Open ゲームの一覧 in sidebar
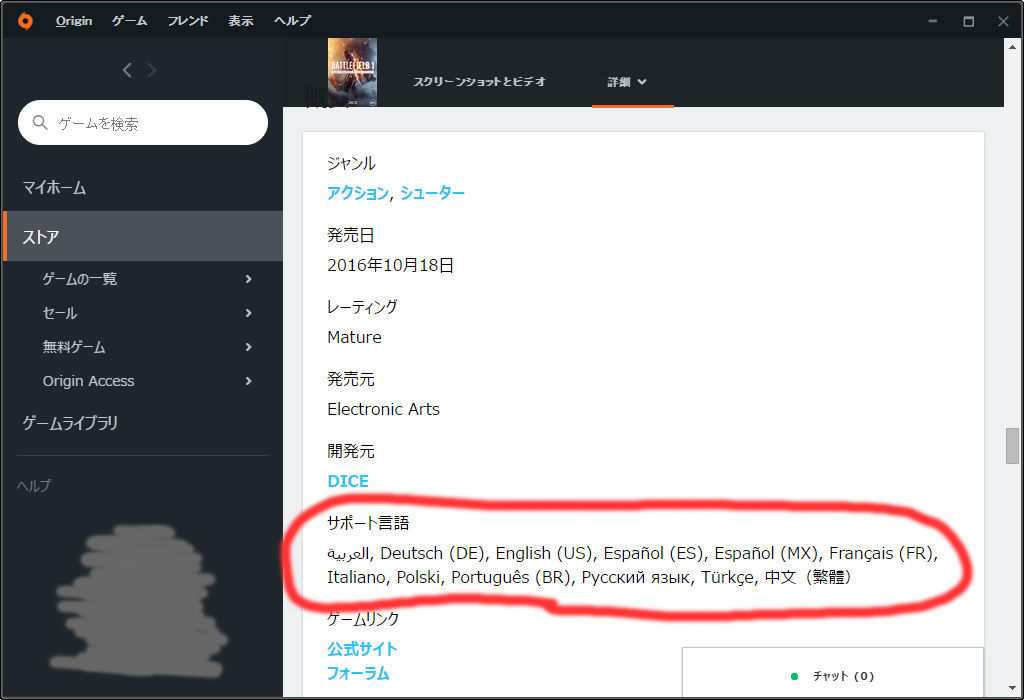This screenshot has height=700, width=1024. point(80,279)
